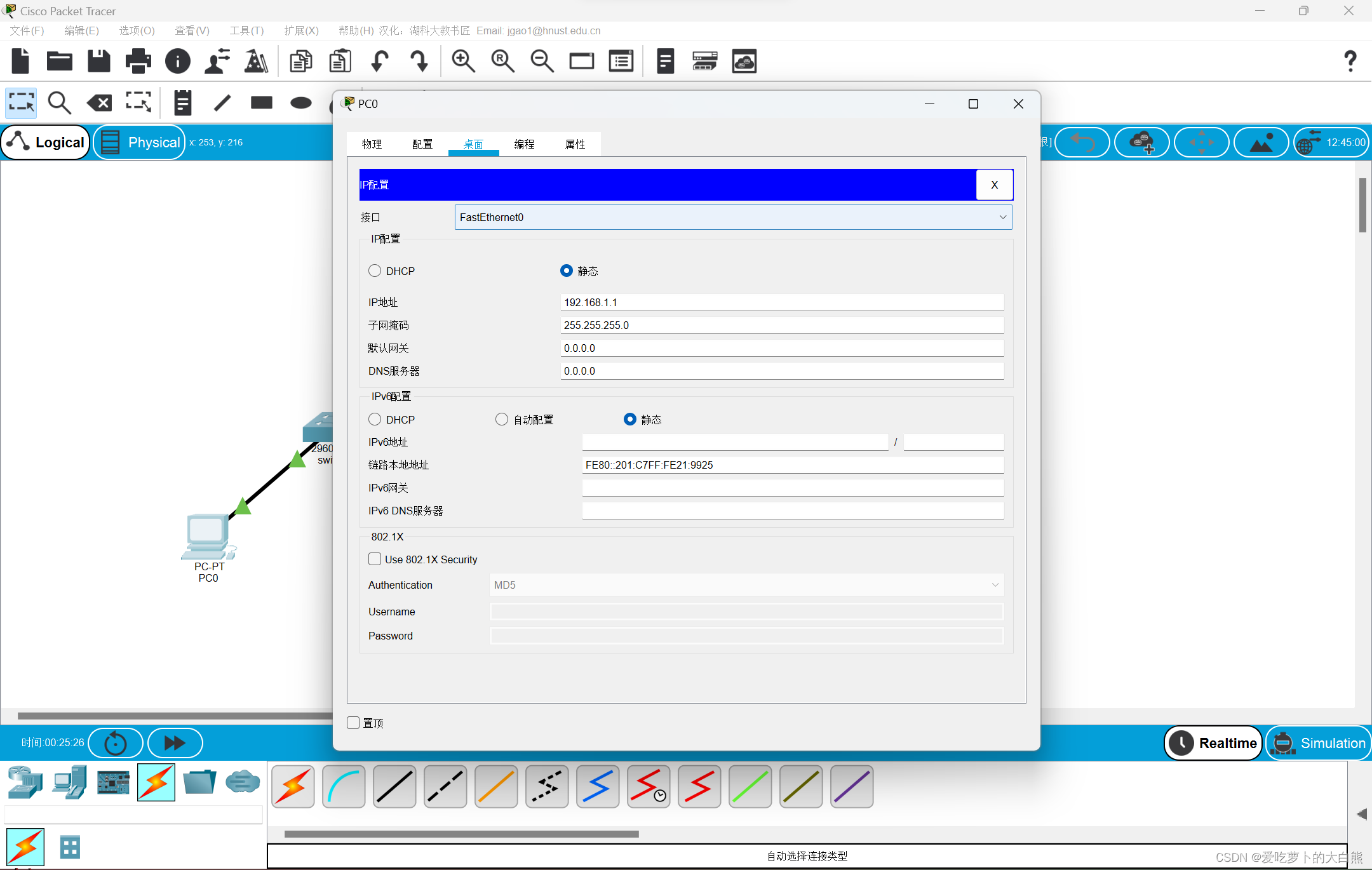This screenshot has height=870, width=1372.
Task: Expand the FastEthernet0 interface dropdown
Action: pyautogui.click(x=733, y=217)
